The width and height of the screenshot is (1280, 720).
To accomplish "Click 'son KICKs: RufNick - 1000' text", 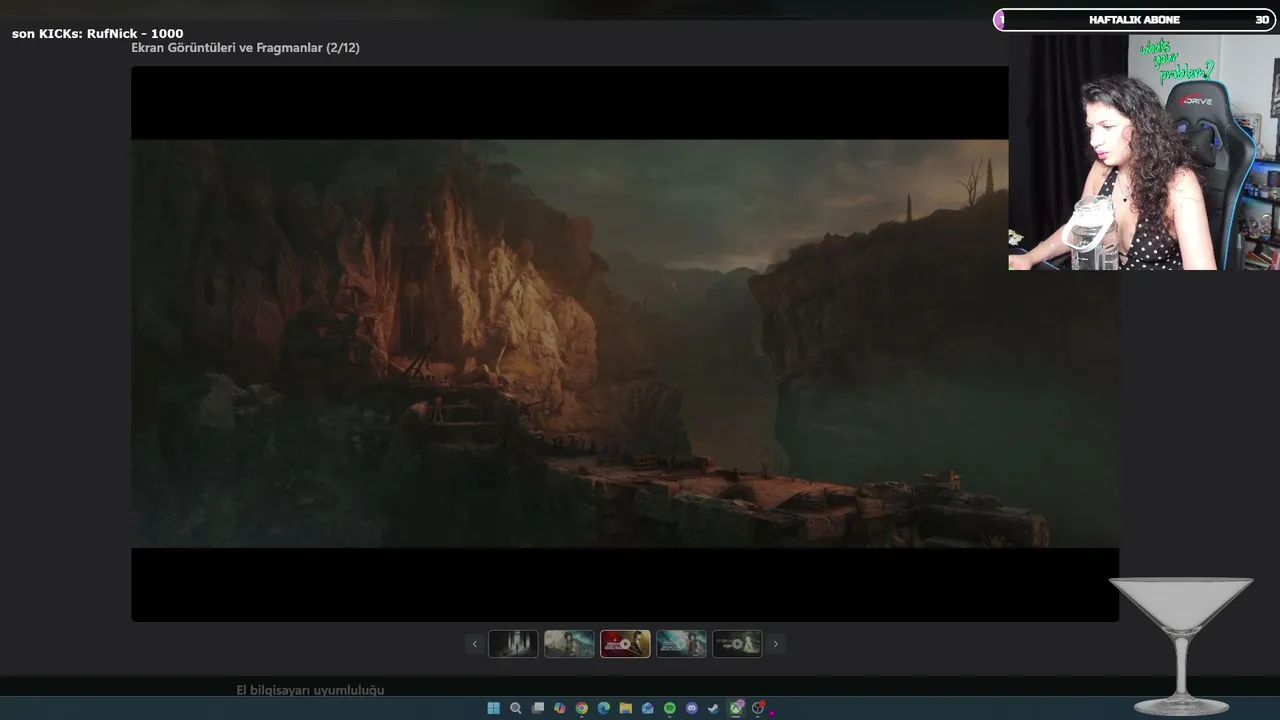I will point(97,34).
